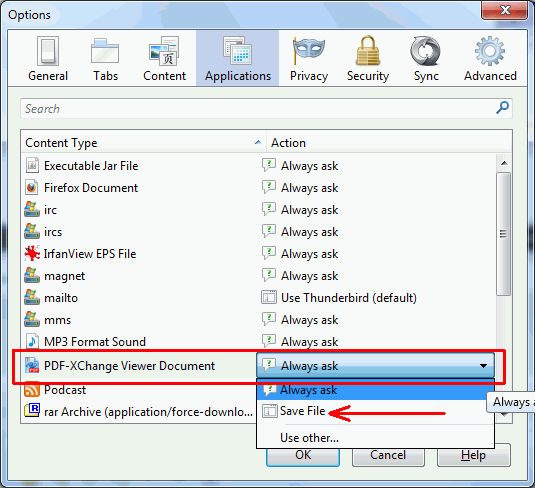Choose Use other... in the dropdown list
This screenshot has height=488, width=535.
click(375, 437)
